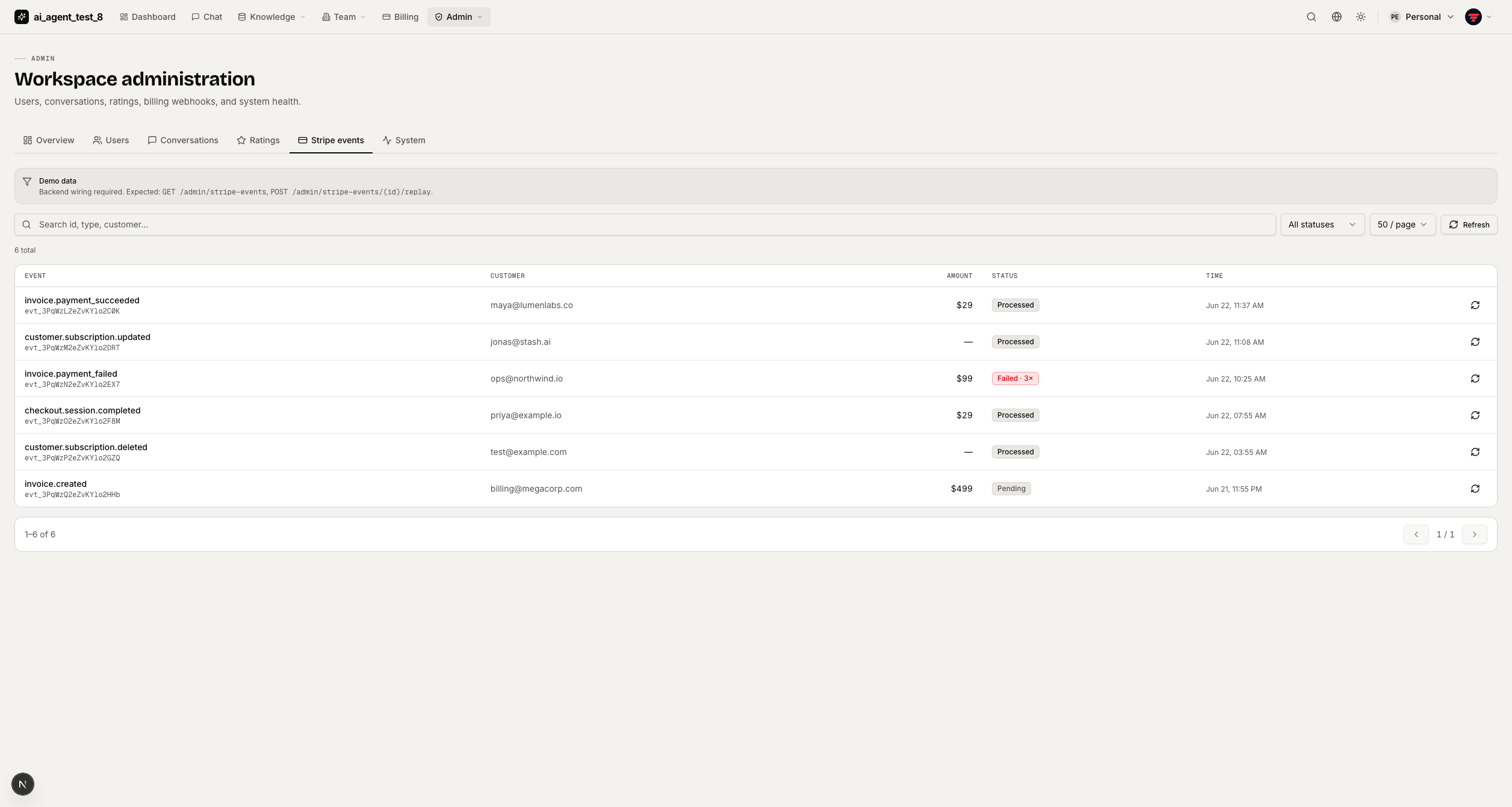Click the invoice.created event name

55,484
